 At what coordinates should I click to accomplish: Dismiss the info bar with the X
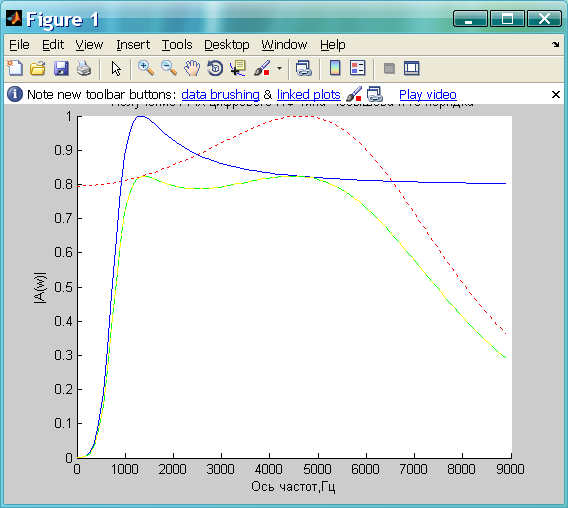(x=556, y=95)
